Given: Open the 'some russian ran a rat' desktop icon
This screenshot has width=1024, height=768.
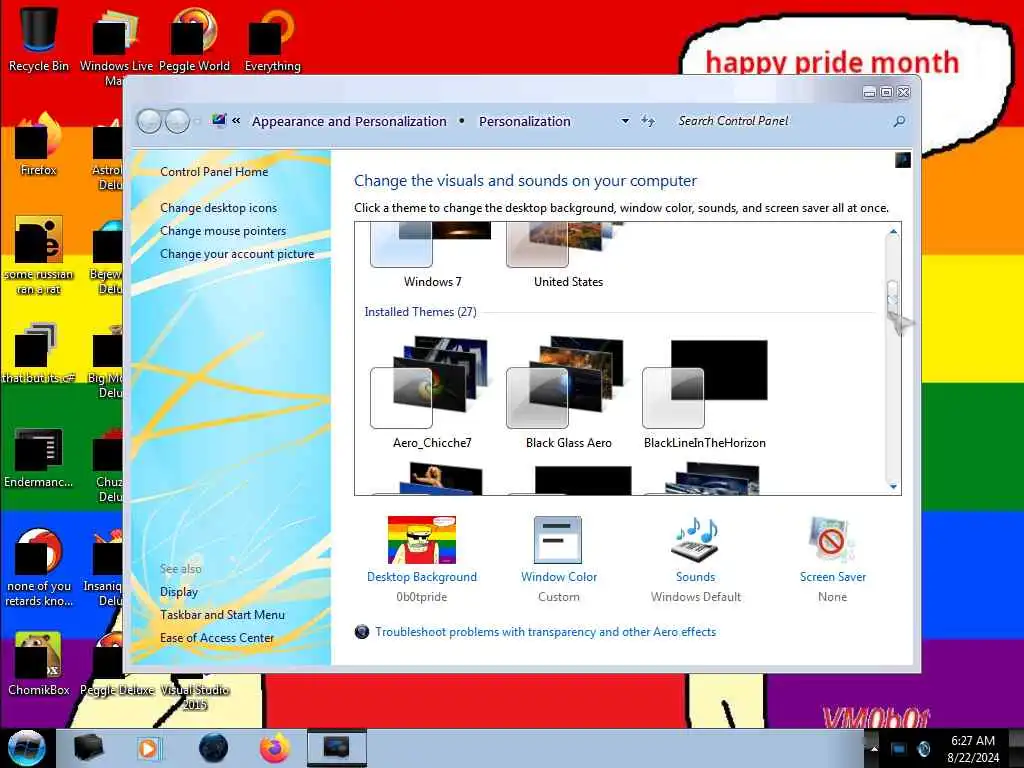Looking at the screenshot, I should 39,255.
